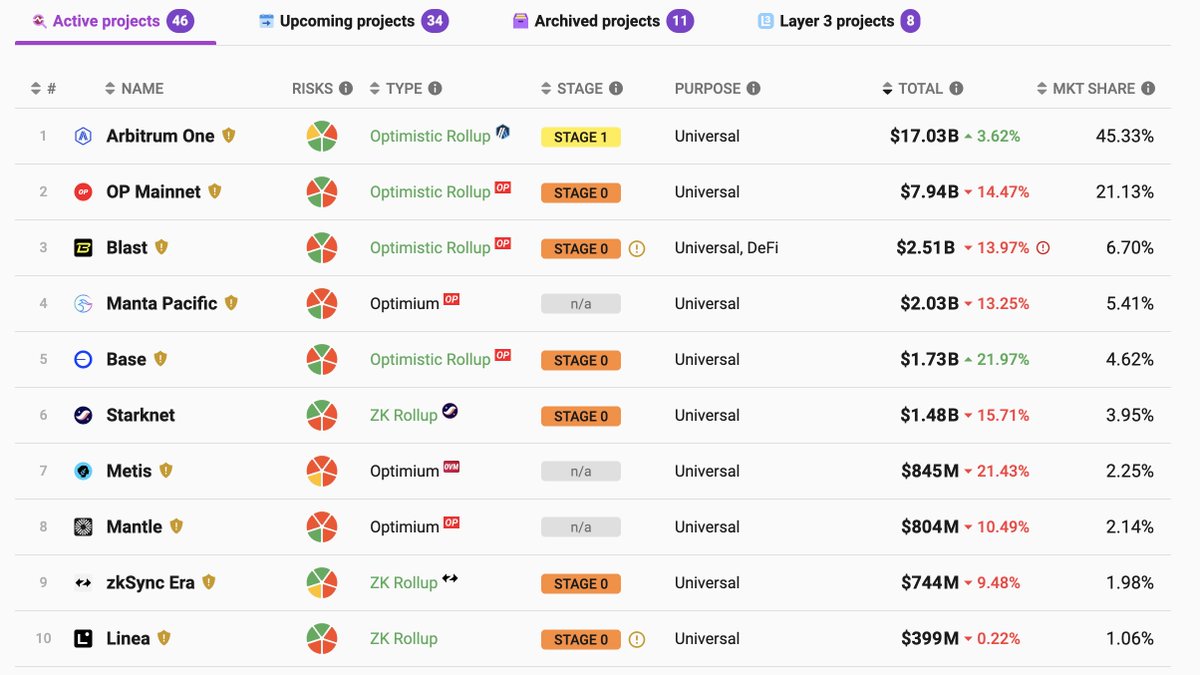The width and height of the screenshot is (1200, 675).
Task: Click the STAGE 1 badge for Arbitrum One
Action: [x=580, y=137]
